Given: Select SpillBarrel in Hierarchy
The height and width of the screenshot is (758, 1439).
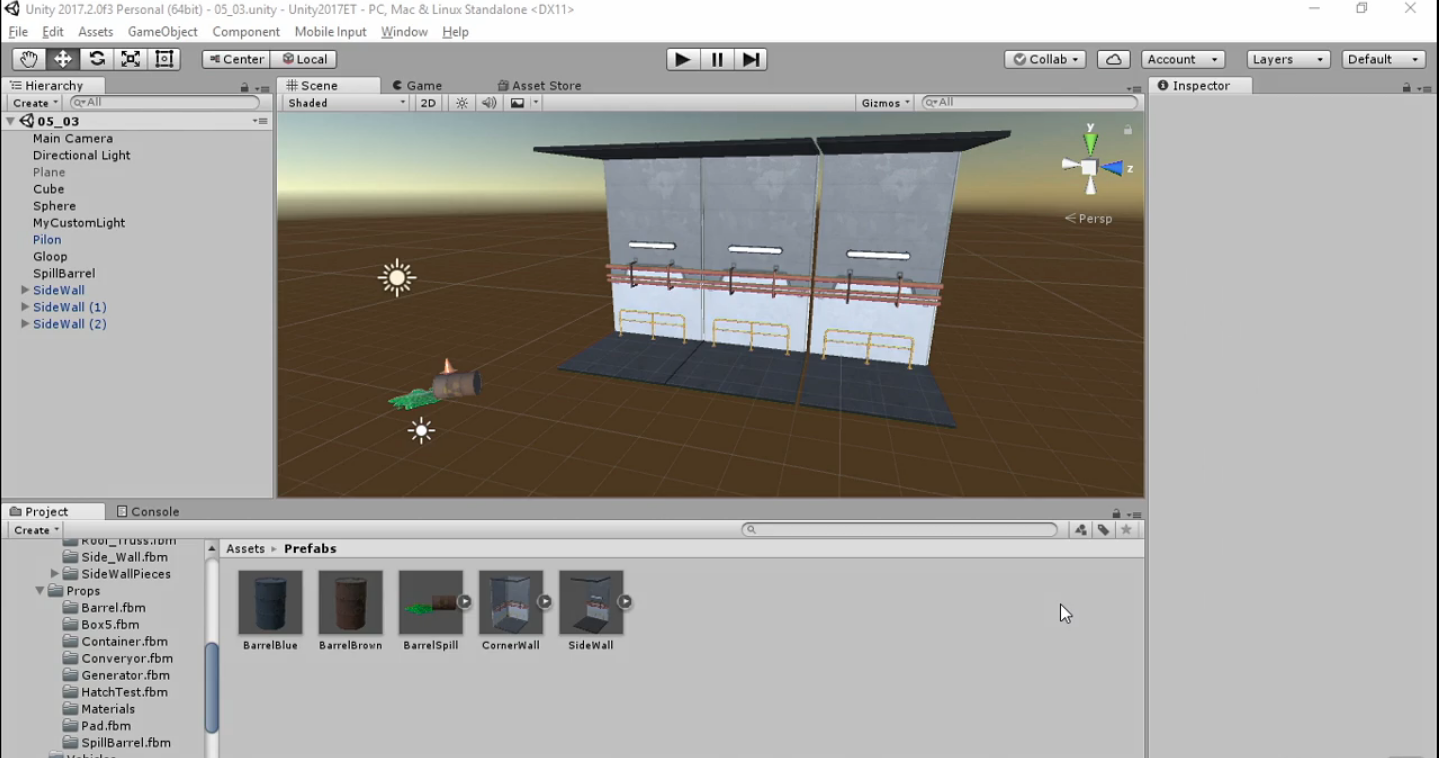Looking at the screenshot, I should point(64,273).
